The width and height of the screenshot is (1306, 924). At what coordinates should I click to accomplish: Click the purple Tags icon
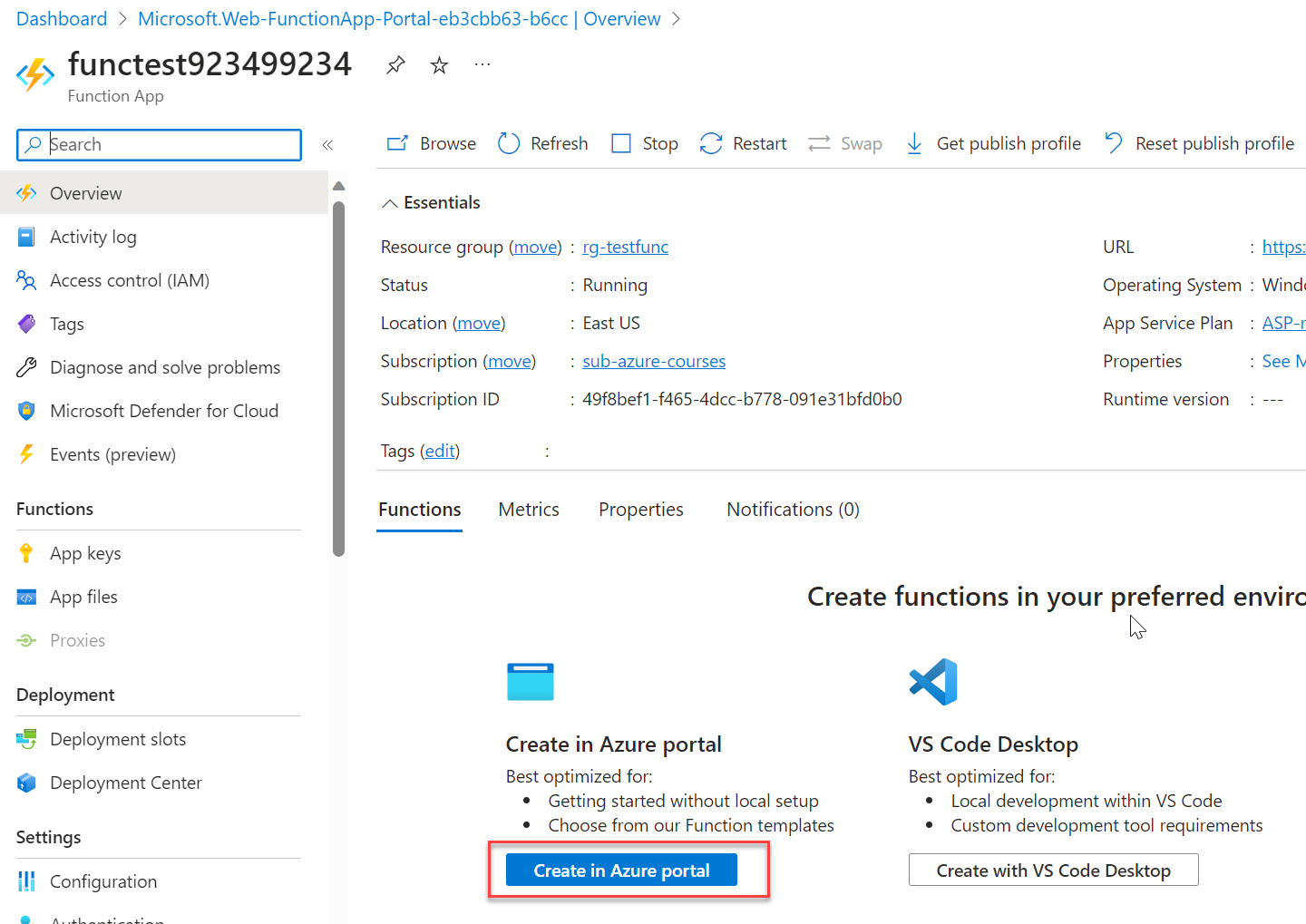(x=26, y=324)
